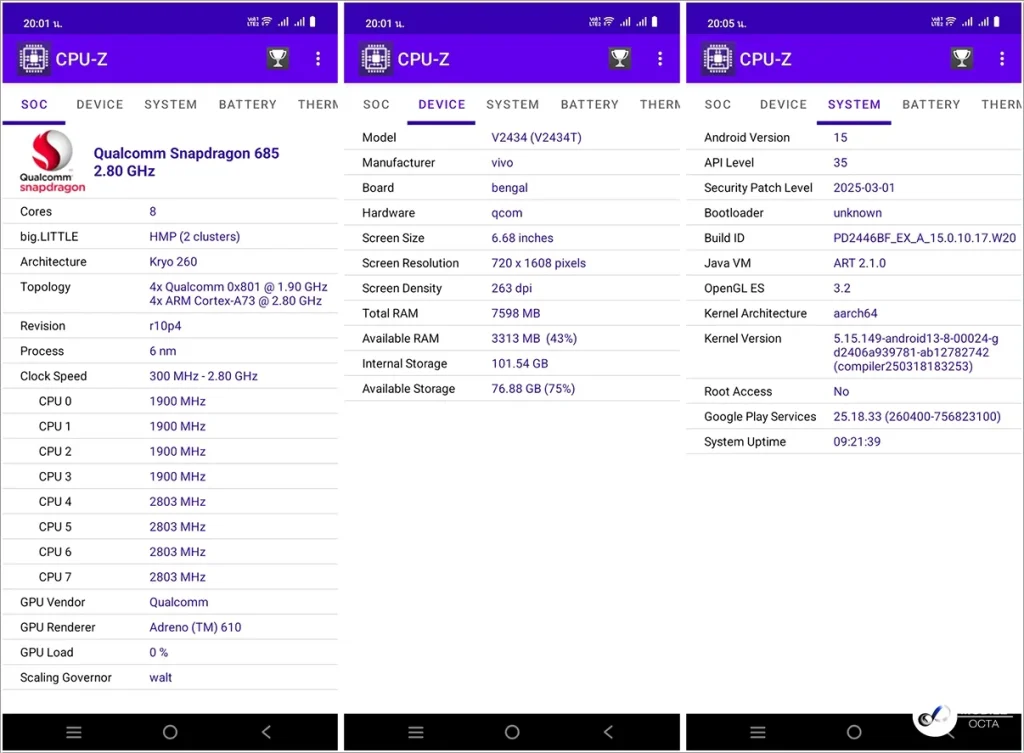This screenshot has width=1024, height=753.
Task: Tap the trophy icon in left screen
Action: coord(278,59)
